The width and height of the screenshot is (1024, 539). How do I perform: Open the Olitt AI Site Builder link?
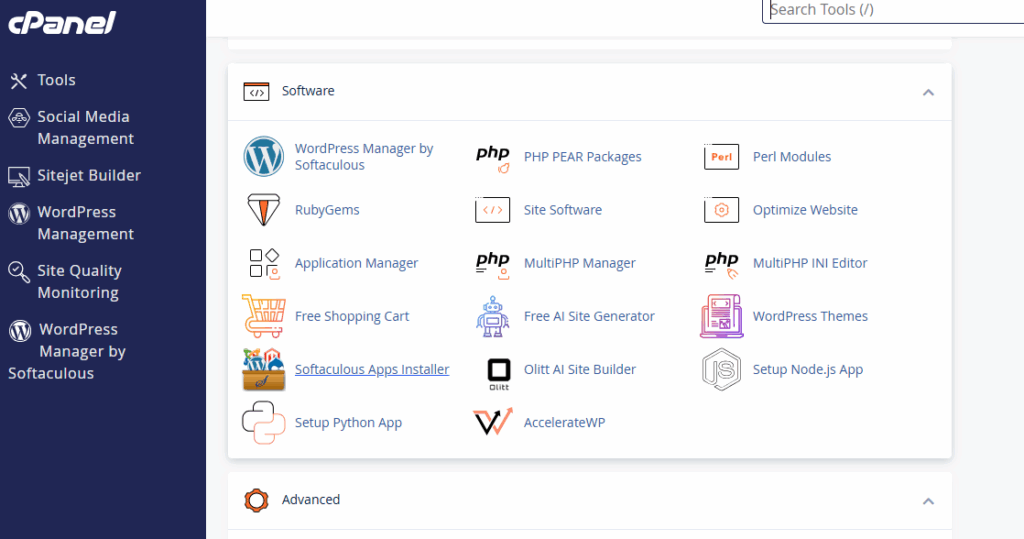point(580,370)
